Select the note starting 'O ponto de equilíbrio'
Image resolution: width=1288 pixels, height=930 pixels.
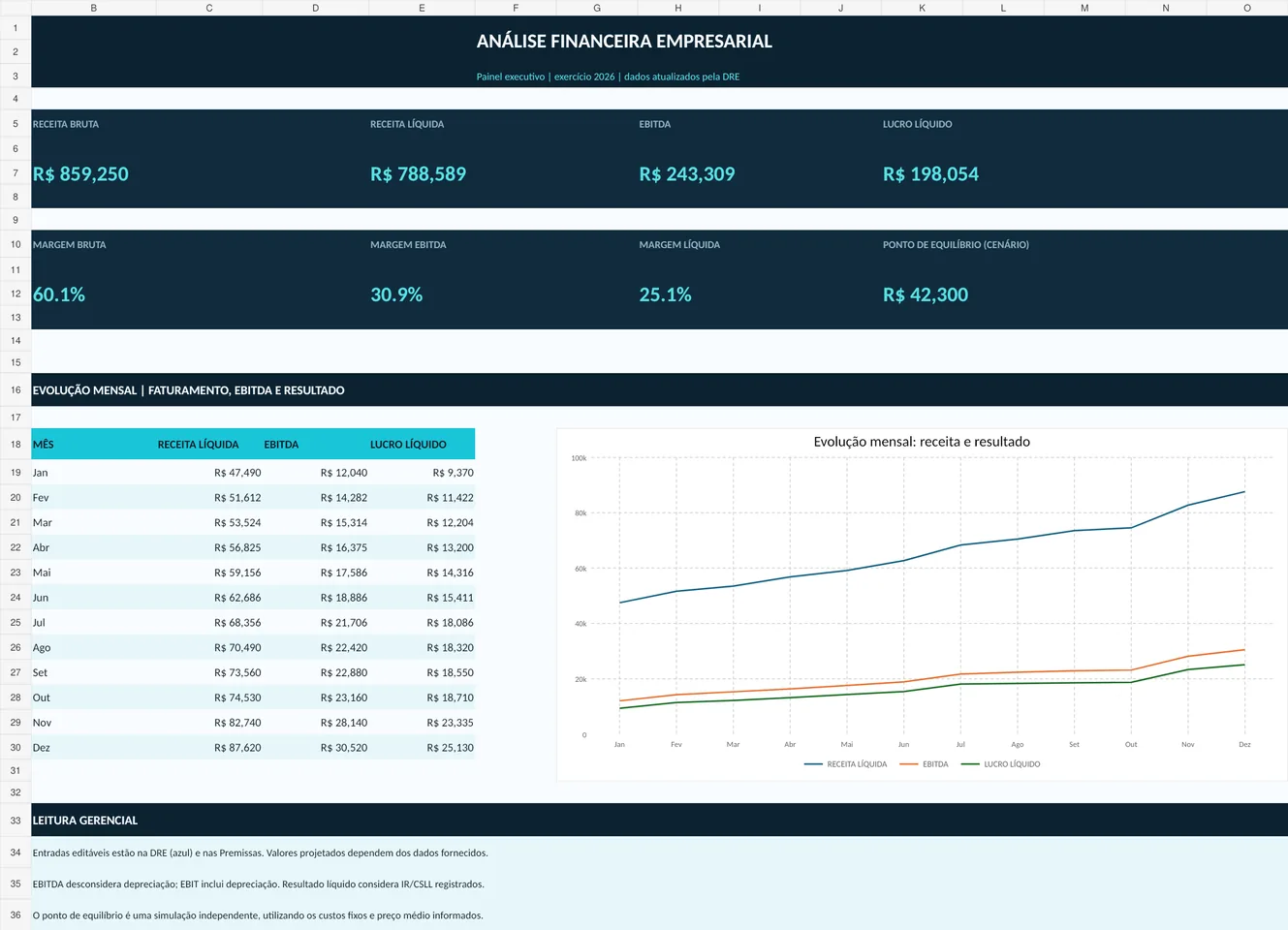click(x=258, y=915)
